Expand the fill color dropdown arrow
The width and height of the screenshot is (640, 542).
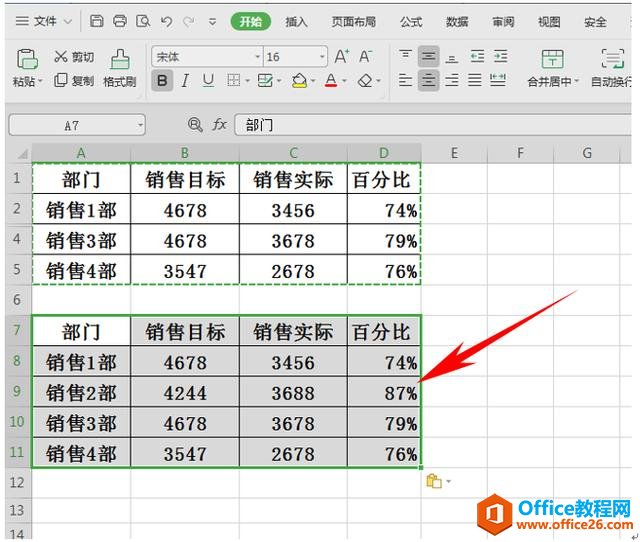(x=313, y=81)
